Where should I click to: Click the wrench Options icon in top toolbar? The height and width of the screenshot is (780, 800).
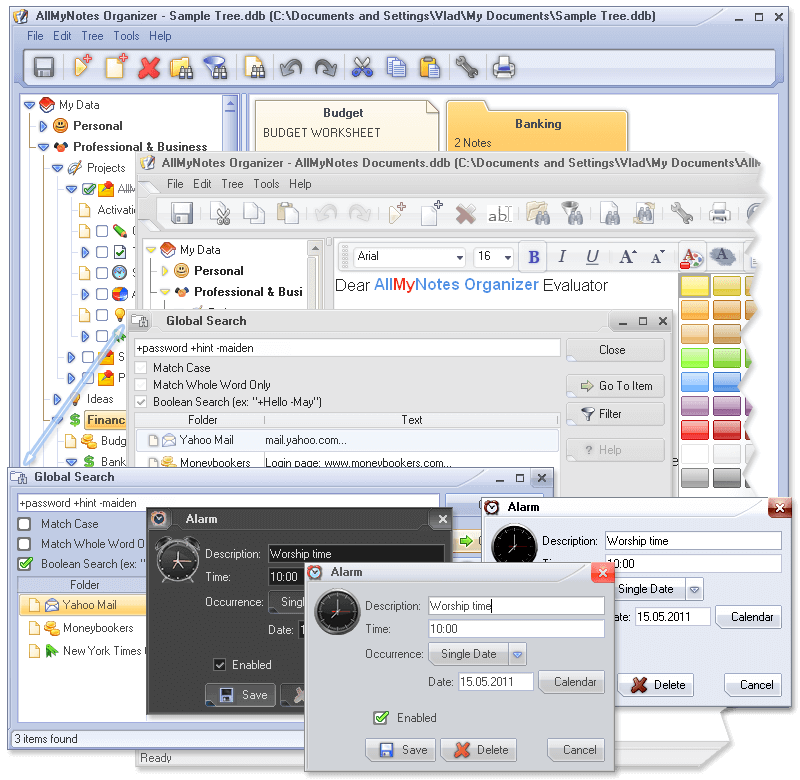466,67
